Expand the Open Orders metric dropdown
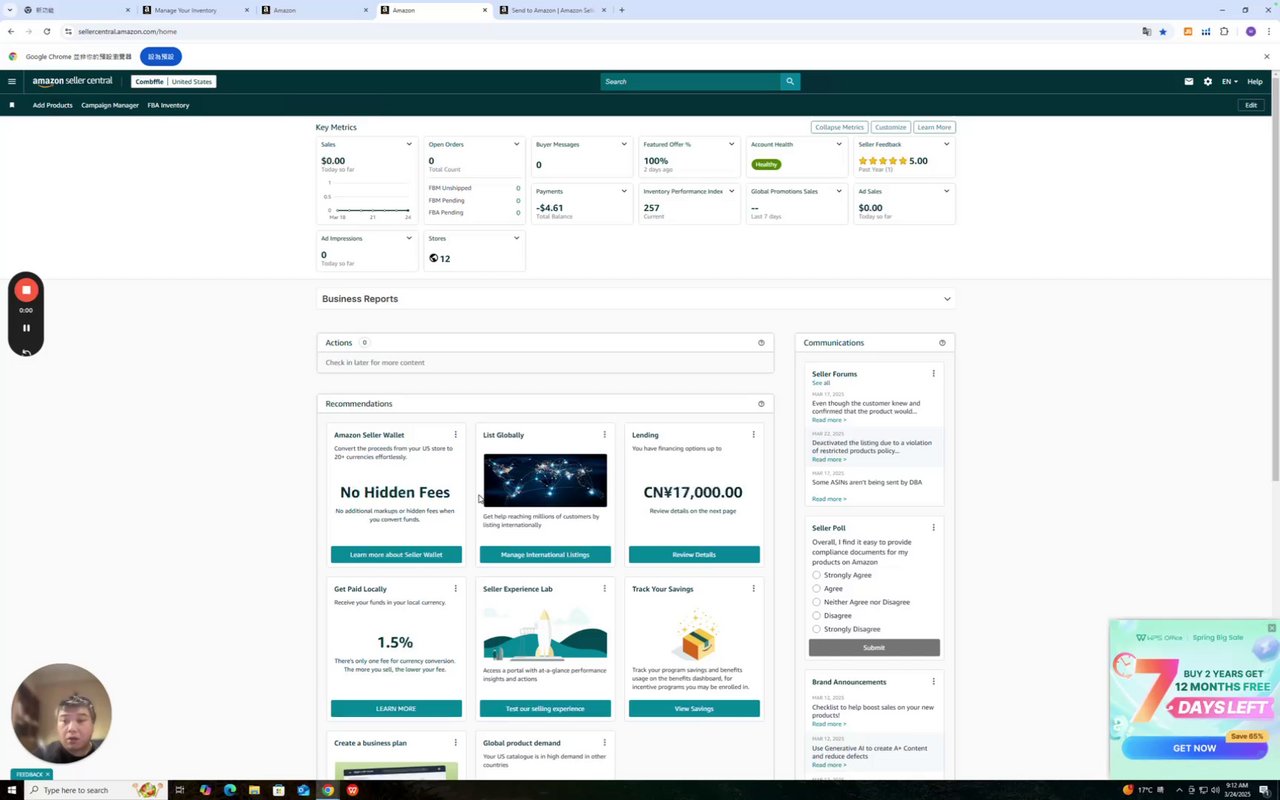The height and width of the screenshot is (800, 1280). pos(516,144)
